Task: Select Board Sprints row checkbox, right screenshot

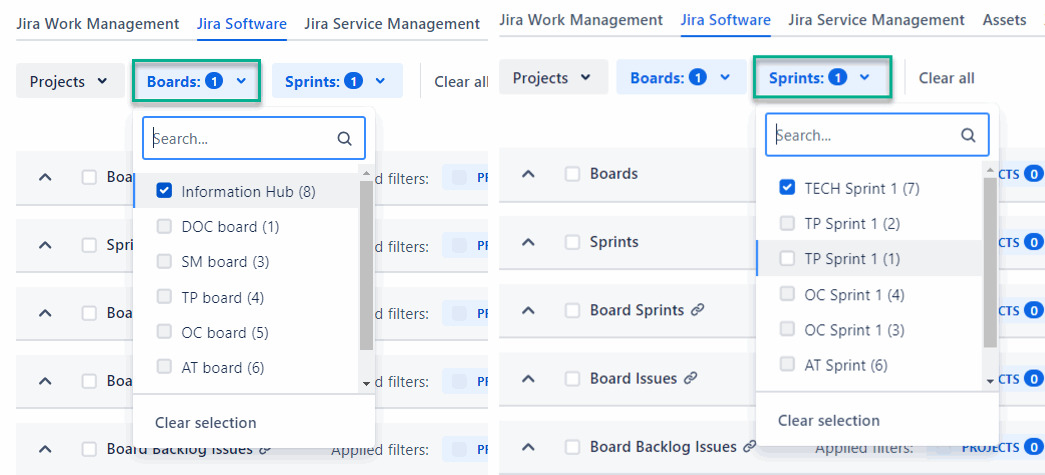Action: pos(572,310)
